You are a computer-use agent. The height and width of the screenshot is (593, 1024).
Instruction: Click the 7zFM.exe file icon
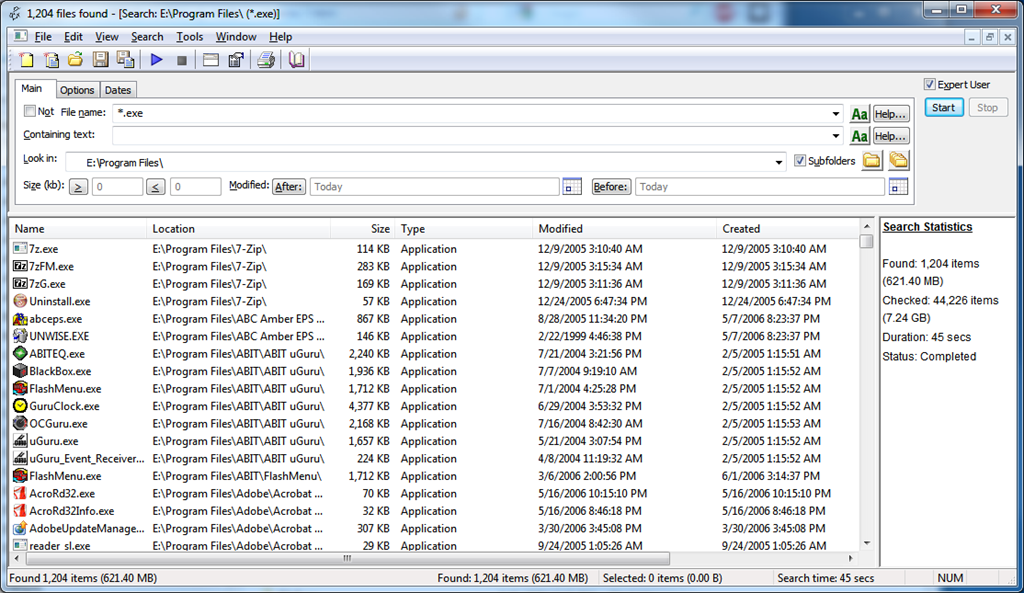click(x=20, y=266)
